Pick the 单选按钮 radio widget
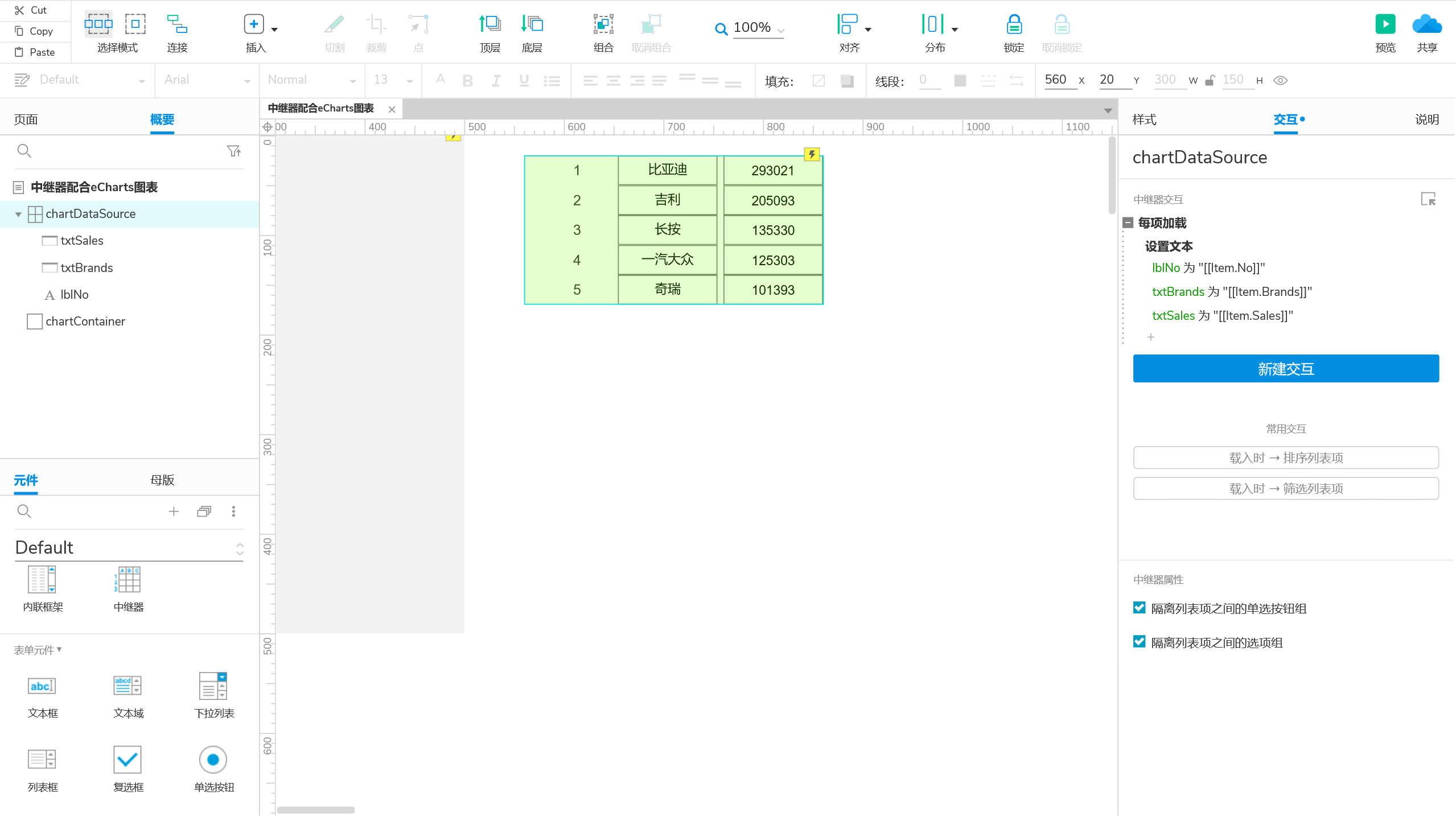Image resolution: width=1456 pixels, height=816 pixels. click(214, 769)
